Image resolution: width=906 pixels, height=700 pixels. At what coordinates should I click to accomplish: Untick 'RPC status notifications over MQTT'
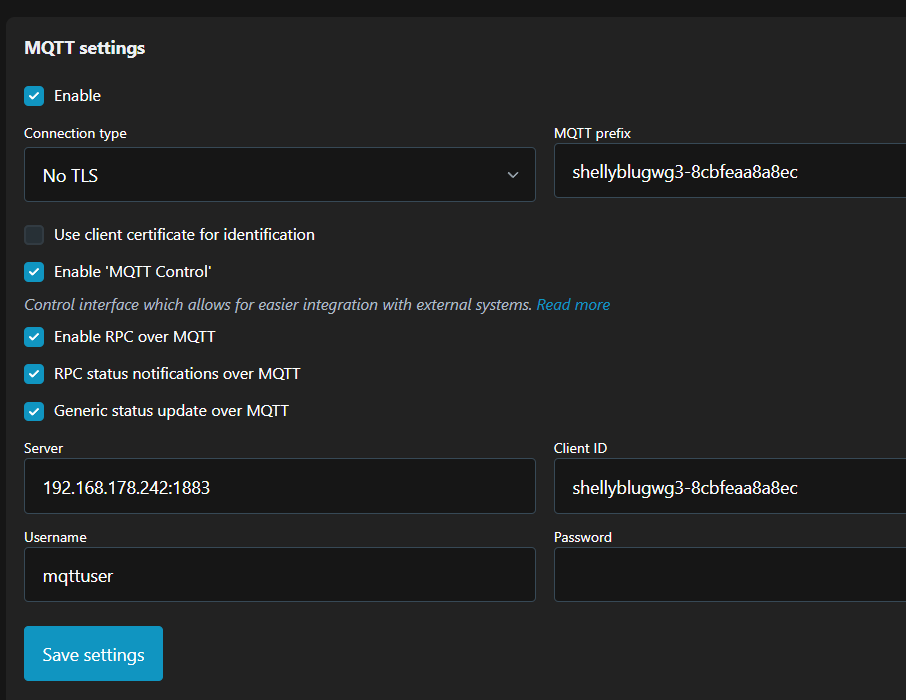click(34, 374)
